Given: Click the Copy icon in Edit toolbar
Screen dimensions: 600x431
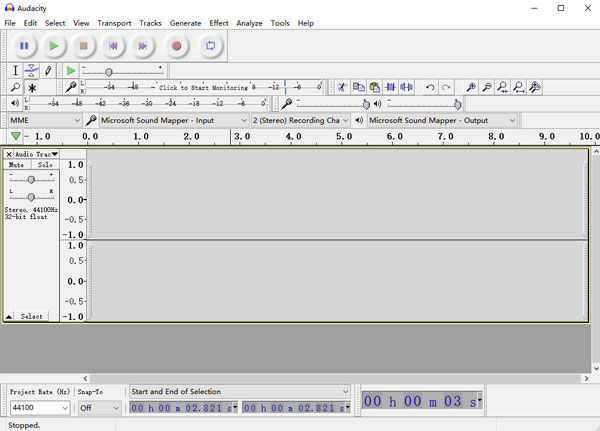Looking at the screenshot, I should [359, 87].
